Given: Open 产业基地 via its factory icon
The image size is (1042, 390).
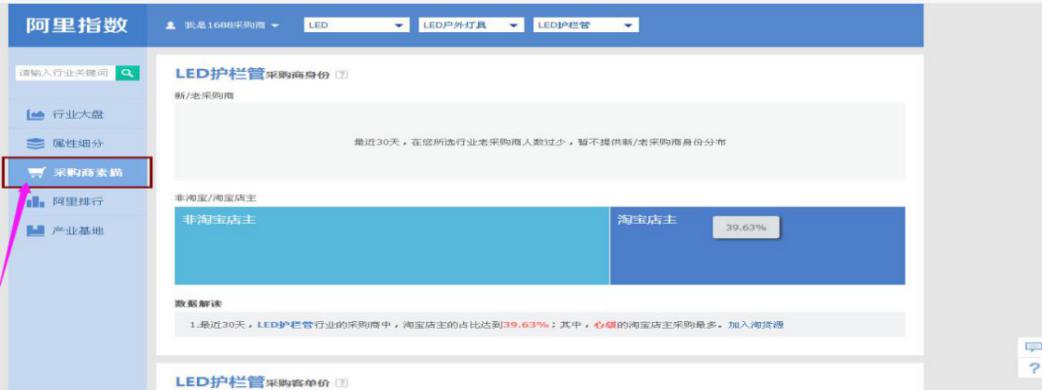Looking at the screenshot, I should pyautogui.click(x=36, y=231).
